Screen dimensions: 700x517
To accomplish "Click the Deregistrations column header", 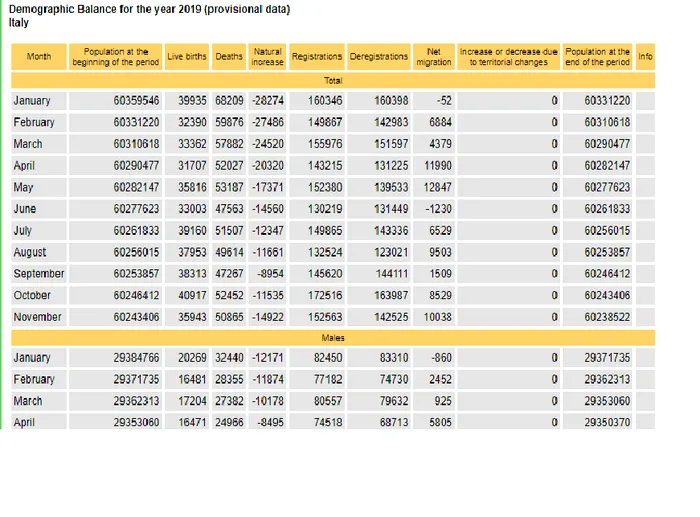I will [379, 57].
